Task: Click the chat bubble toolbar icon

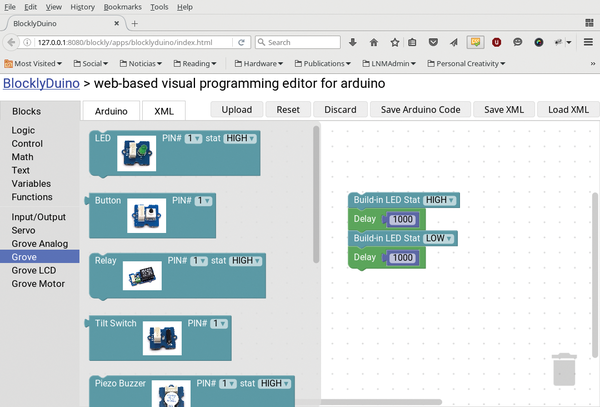Action: click(x=517, y=42)
